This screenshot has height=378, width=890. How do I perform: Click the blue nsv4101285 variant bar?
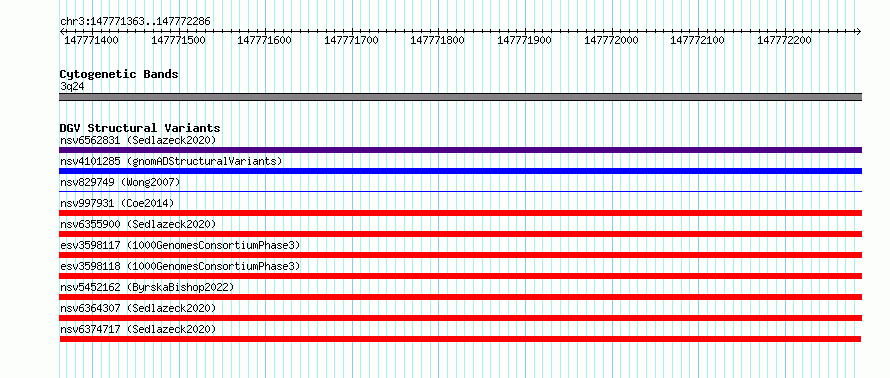pos(460,171)
